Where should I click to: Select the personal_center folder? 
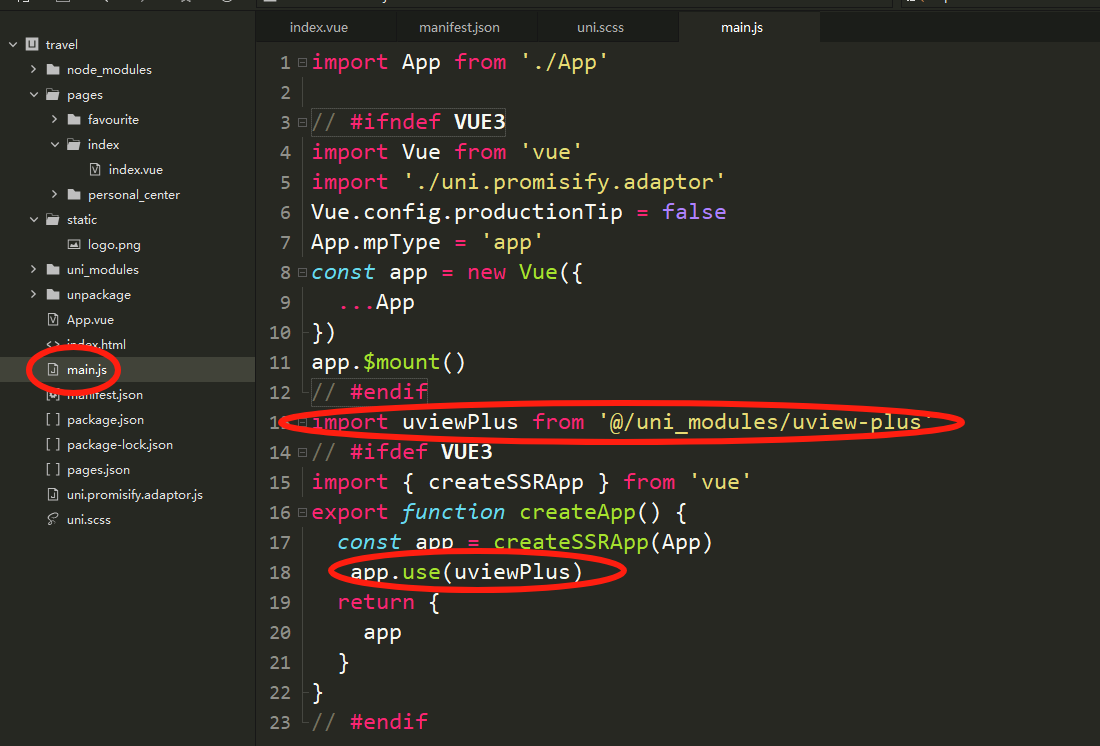tap(133, 195)
